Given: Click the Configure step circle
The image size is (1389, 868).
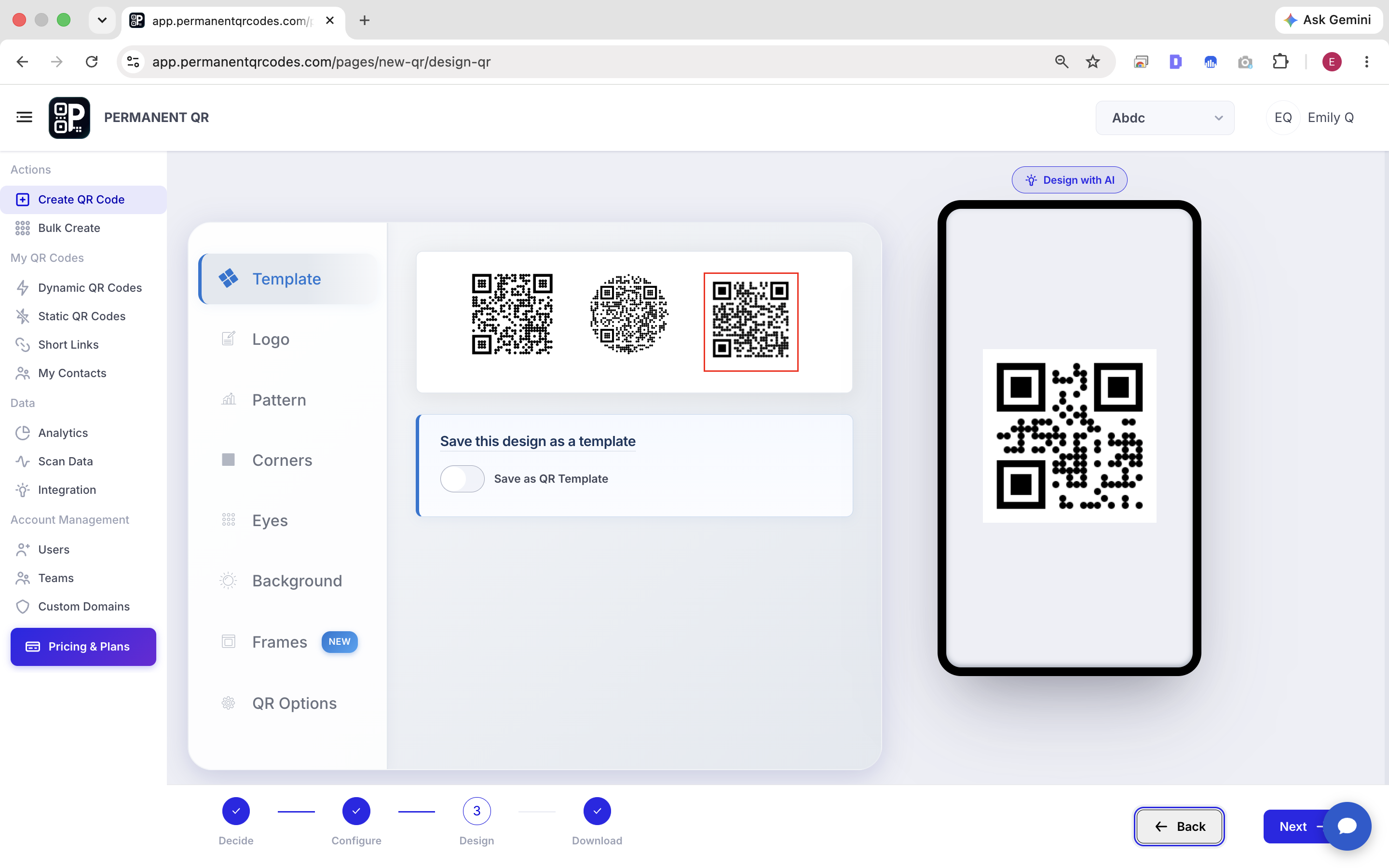Looking at the screenshot, I should pyautogui.click(x=356, y=811).
